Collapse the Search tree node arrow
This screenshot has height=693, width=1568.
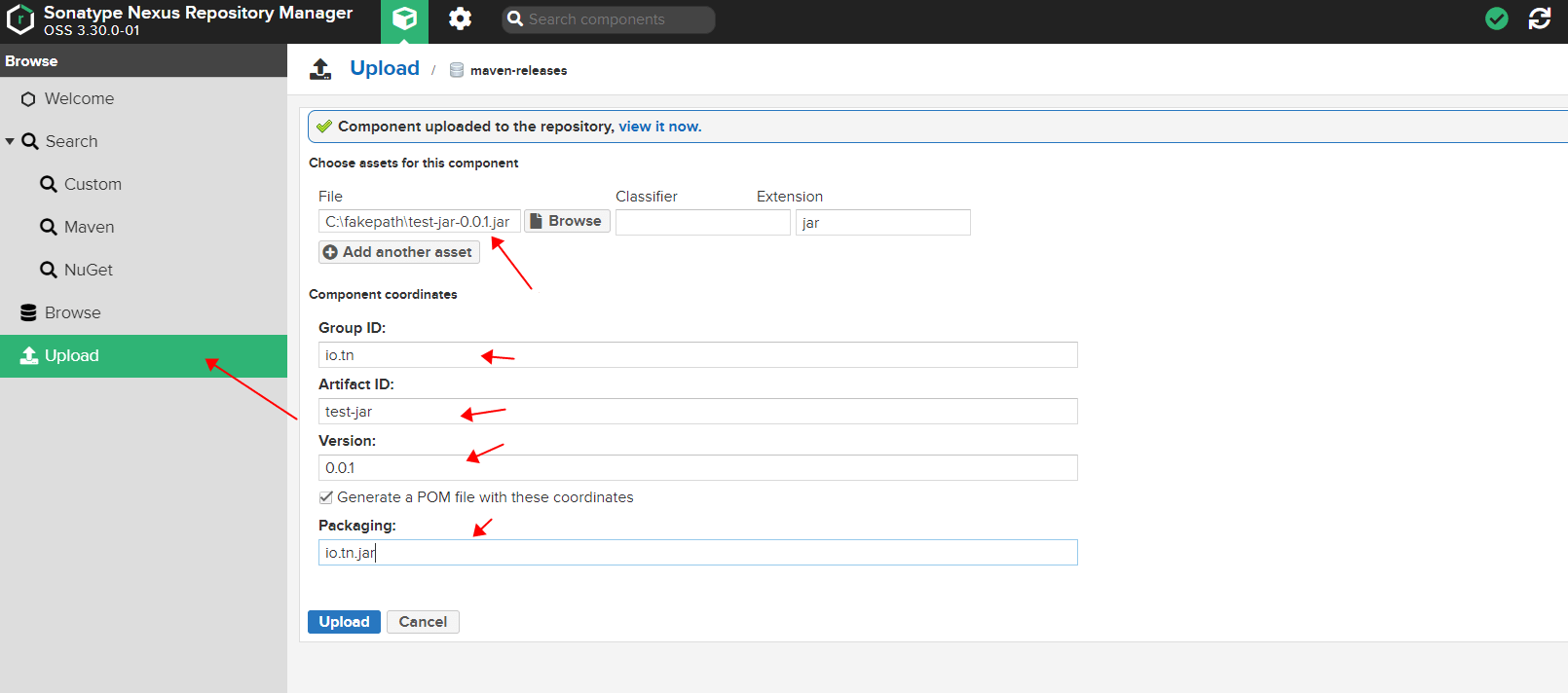click(10, 142)
